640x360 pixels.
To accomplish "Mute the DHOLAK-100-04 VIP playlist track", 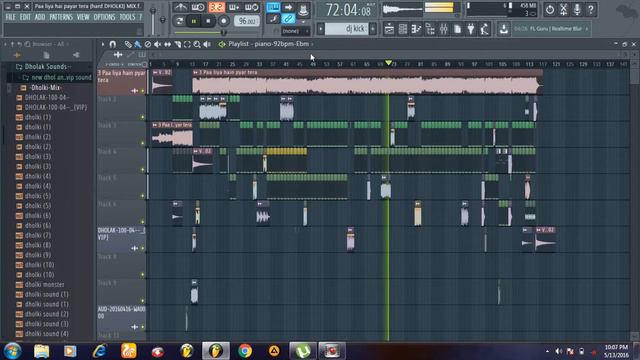I will pos(142,248).
